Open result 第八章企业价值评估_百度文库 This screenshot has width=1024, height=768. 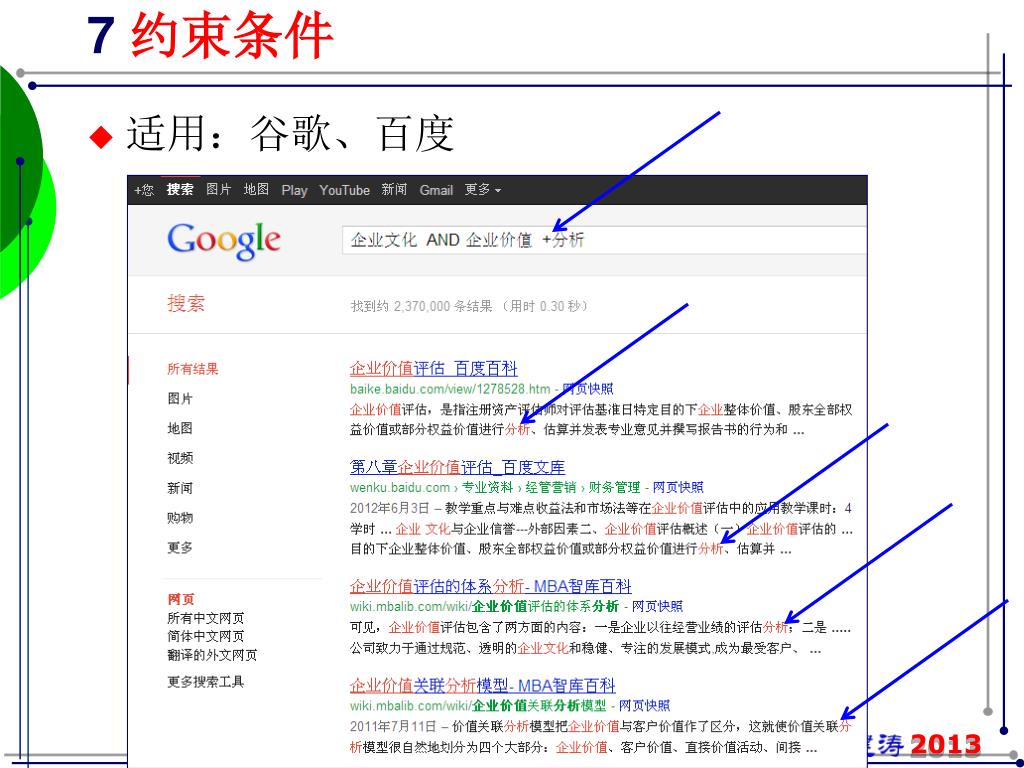coord(457,468)
